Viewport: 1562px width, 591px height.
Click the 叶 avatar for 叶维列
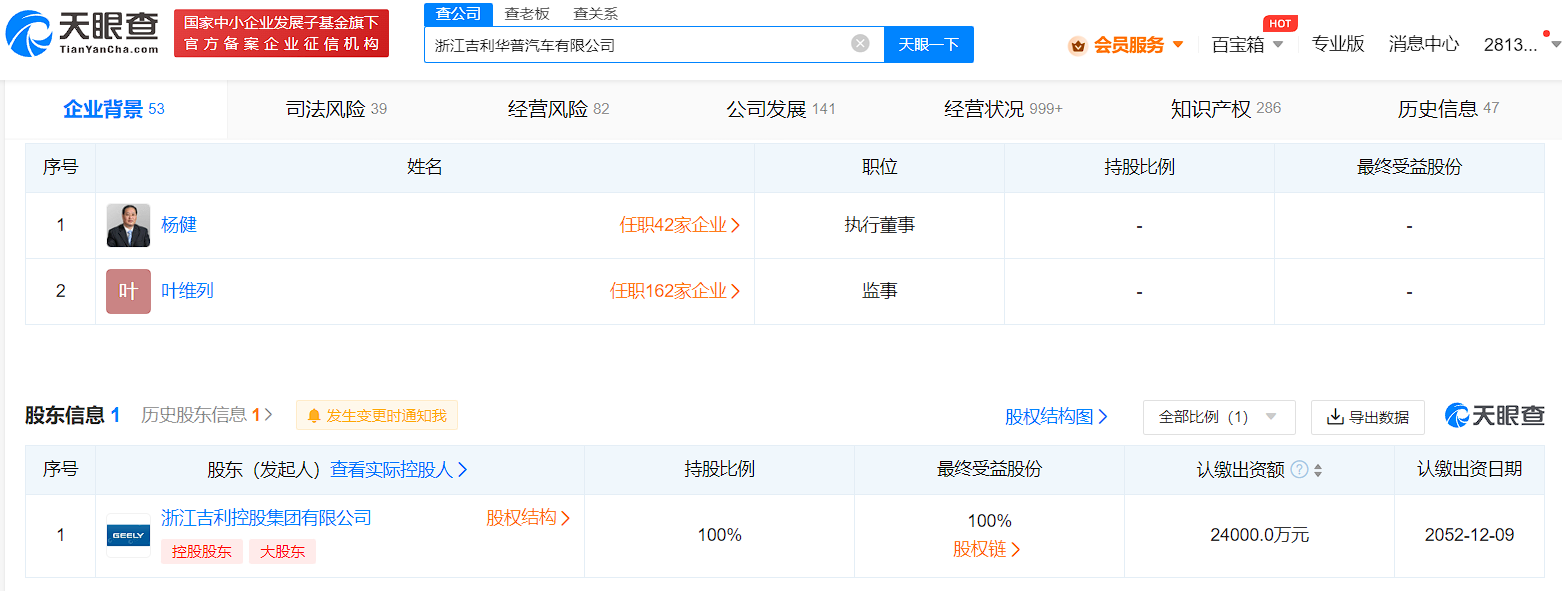(x=128, y=291)
